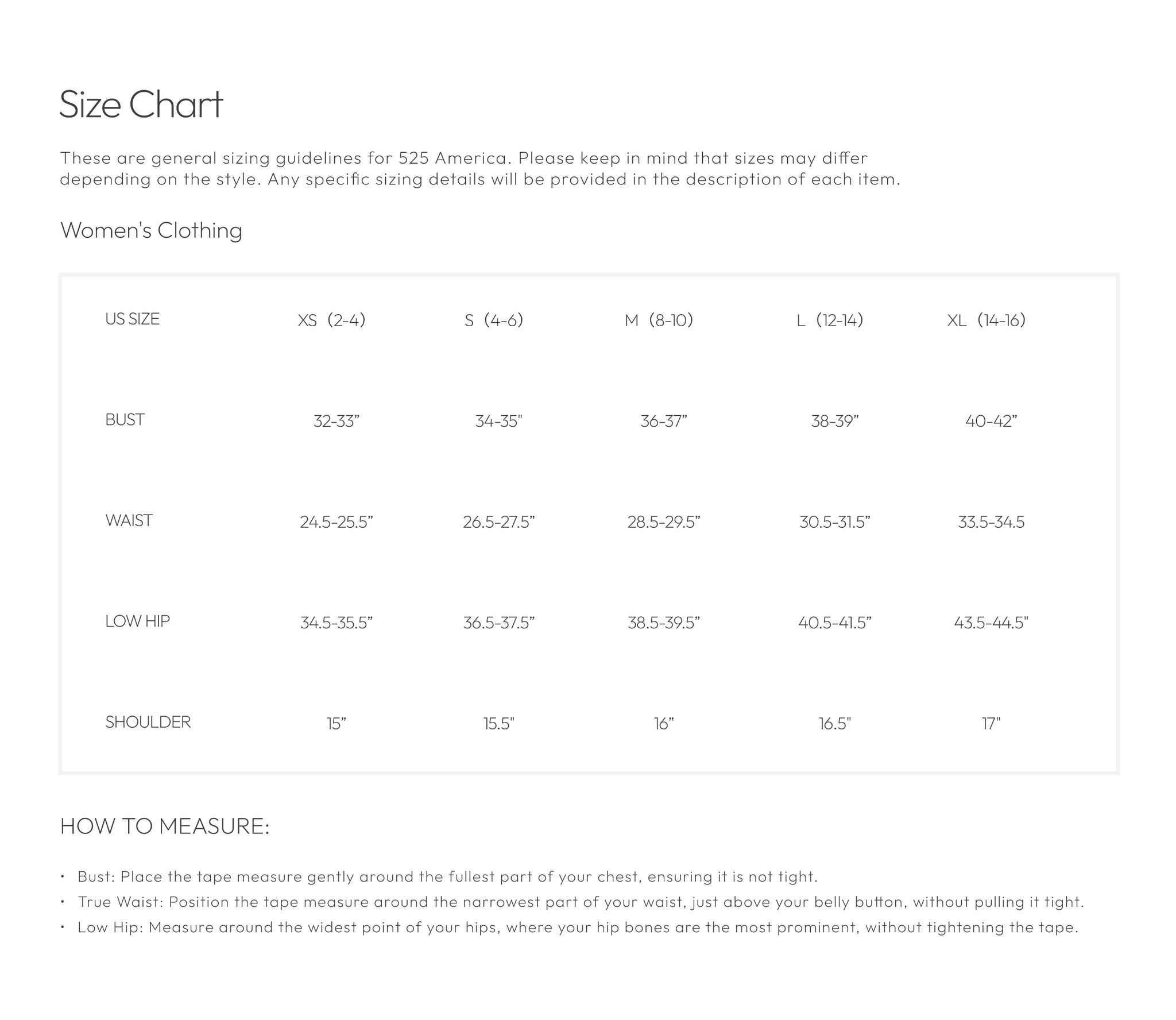The image size is (1176, 1020).
Task: Click the BUST row label
Action: pos(125,420)
